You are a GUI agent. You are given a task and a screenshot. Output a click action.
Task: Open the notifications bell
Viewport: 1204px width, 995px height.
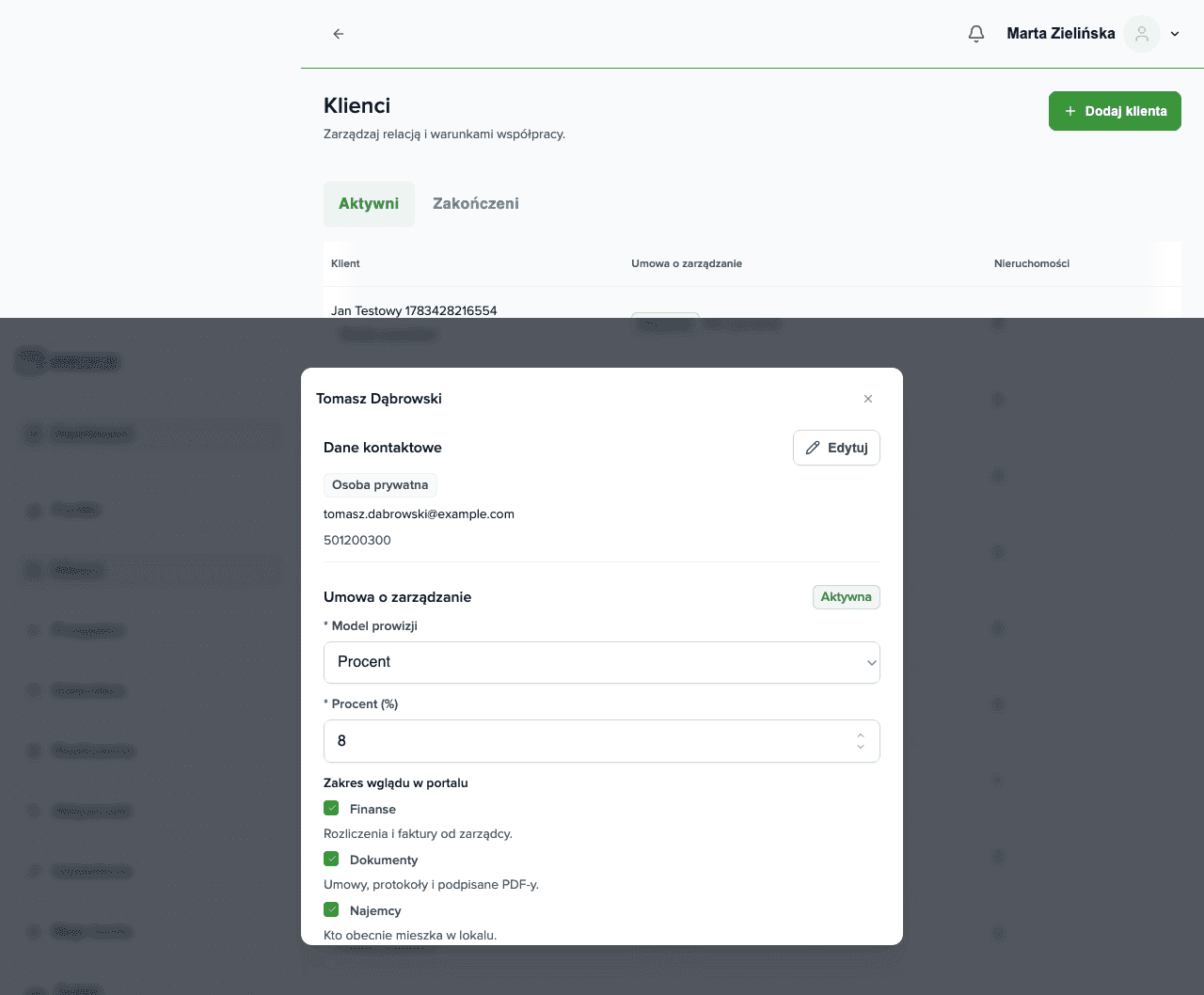[x=976, y=34]
